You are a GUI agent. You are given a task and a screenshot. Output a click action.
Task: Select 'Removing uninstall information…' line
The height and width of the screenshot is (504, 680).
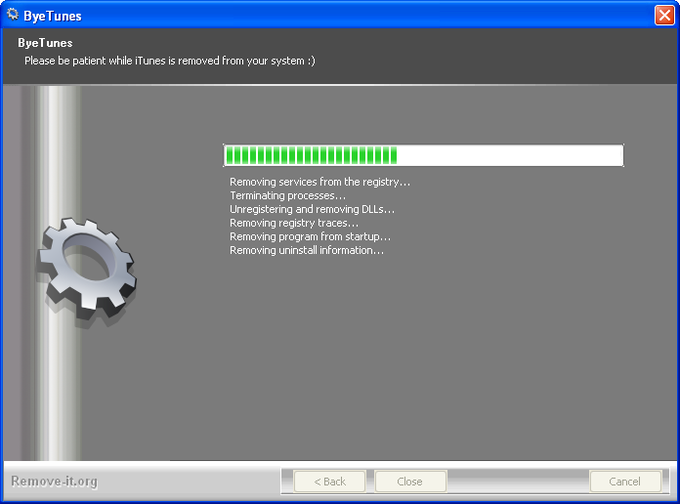[x=307, y=250]
